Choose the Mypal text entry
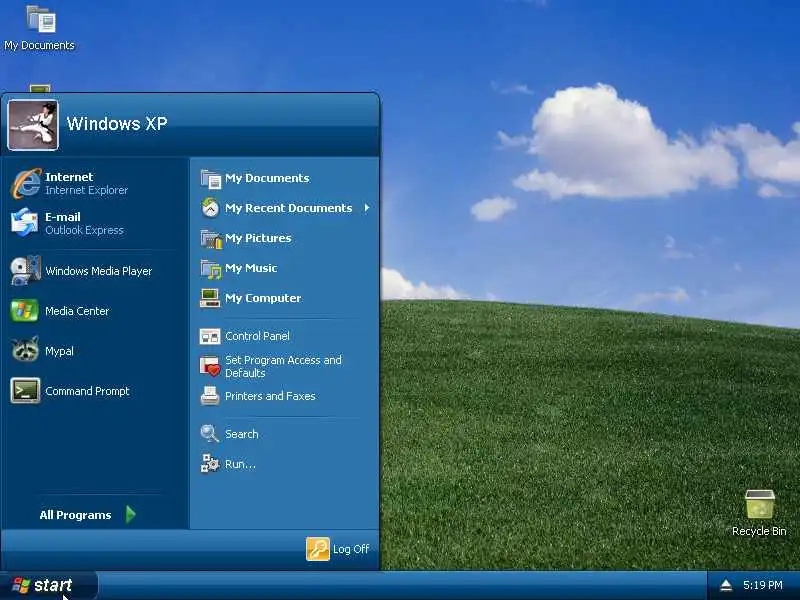Screen dimensions: 800x600 [59, 351]
